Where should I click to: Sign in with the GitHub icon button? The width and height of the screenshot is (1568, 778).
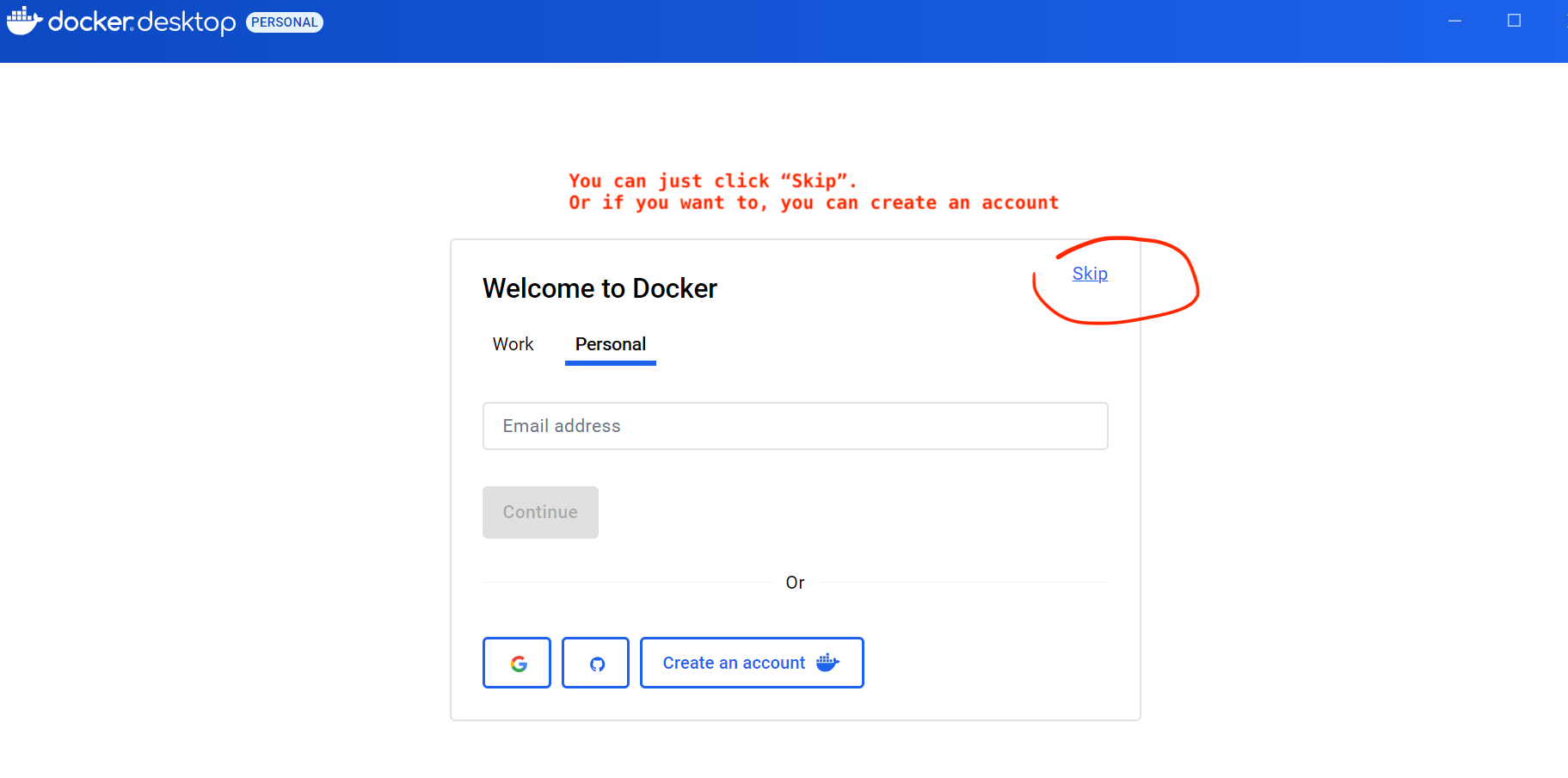(595, 663)
